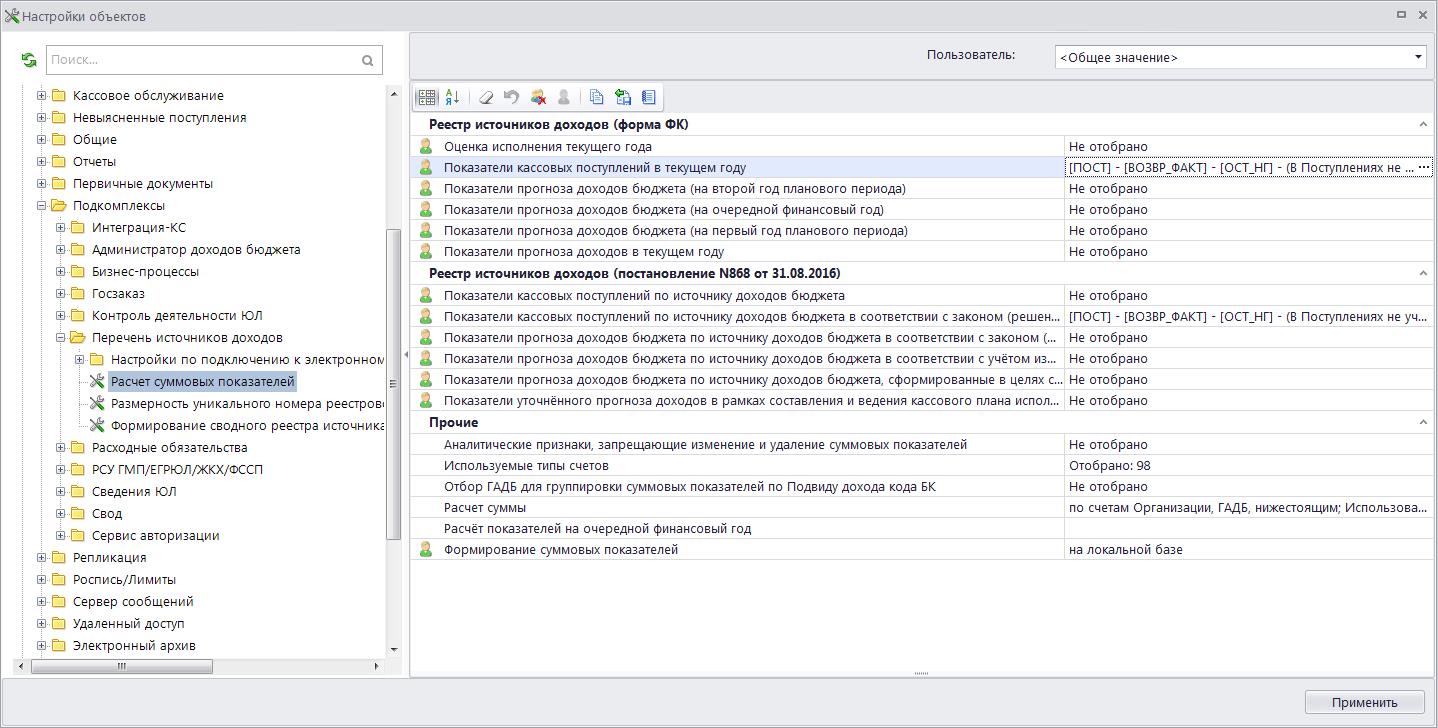Click Отбор ГАДБ для группировки row
This screenshot has height=728, width=1438.
pos(689,487)
